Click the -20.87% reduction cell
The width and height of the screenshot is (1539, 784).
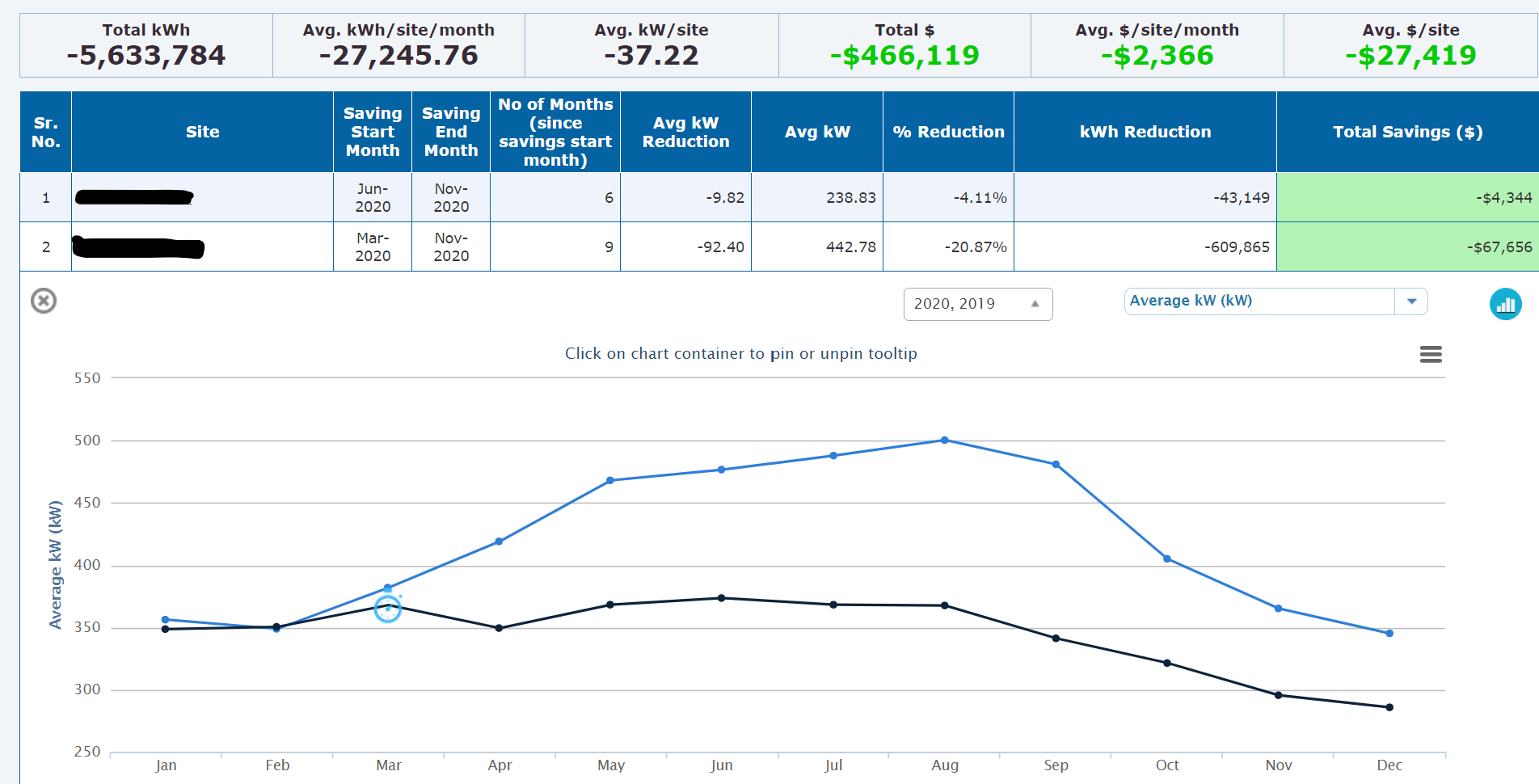[x=948, y=247]
